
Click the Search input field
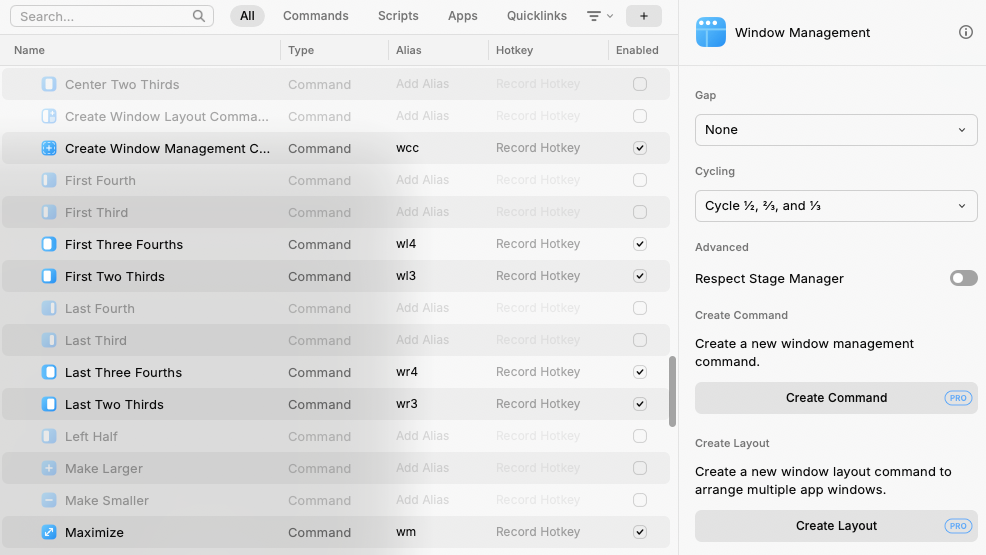(104, 16)
